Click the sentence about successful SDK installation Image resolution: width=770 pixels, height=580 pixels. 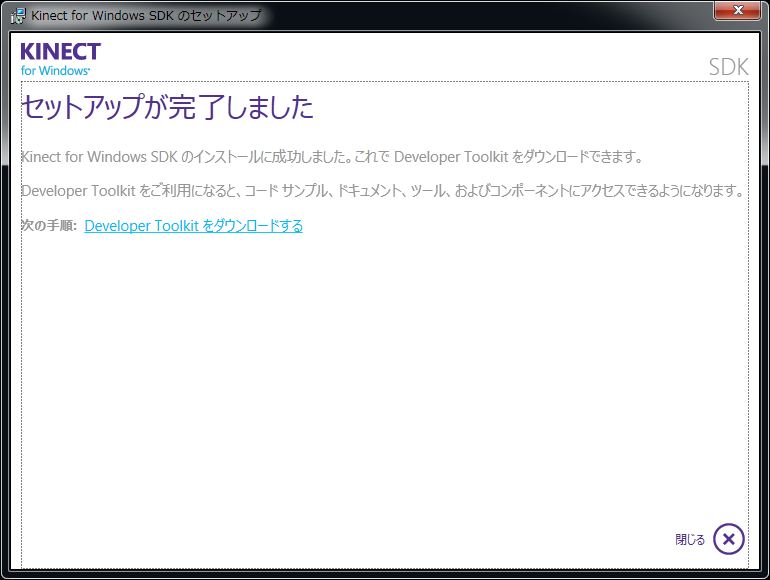(332, 157)
